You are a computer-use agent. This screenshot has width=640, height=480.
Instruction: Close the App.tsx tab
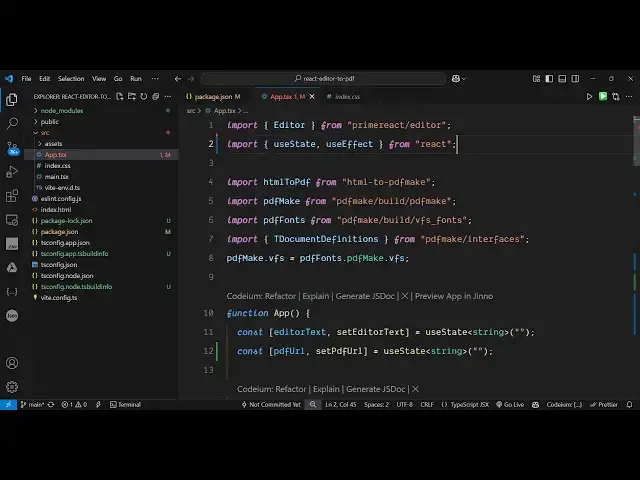point(312,97)
